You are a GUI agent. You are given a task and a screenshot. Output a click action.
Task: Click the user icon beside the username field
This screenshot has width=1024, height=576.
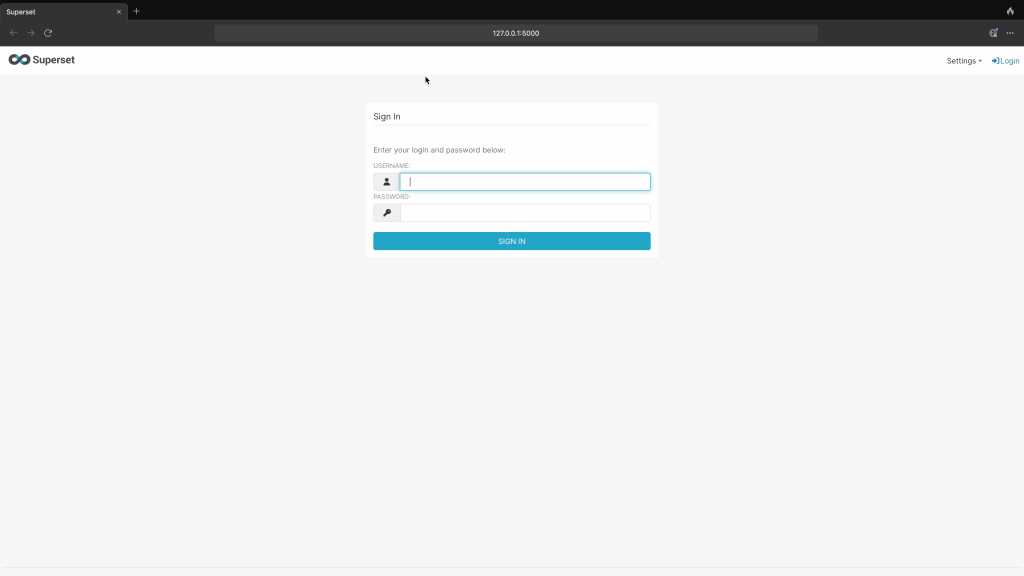[x=387, y=182]
